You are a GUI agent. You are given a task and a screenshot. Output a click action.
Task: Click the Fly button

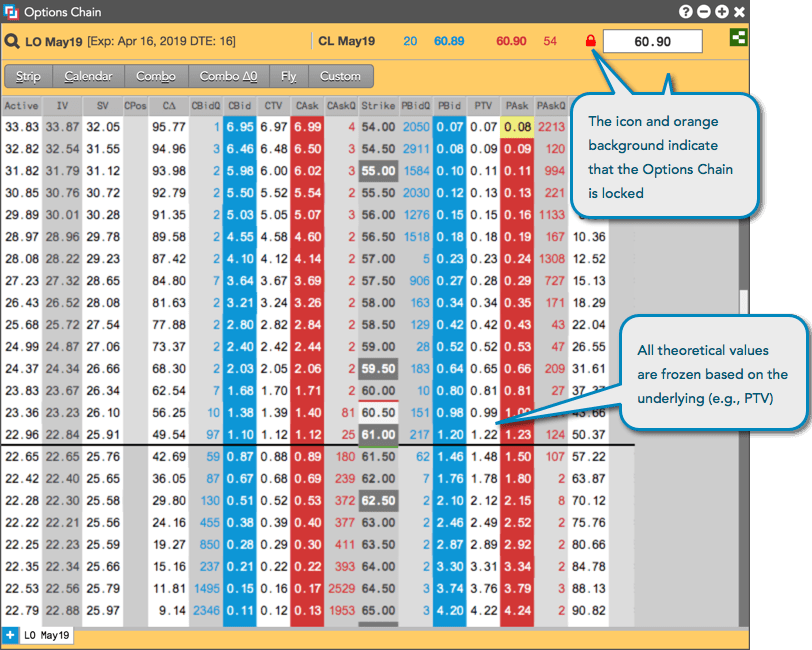pos(288,76)
